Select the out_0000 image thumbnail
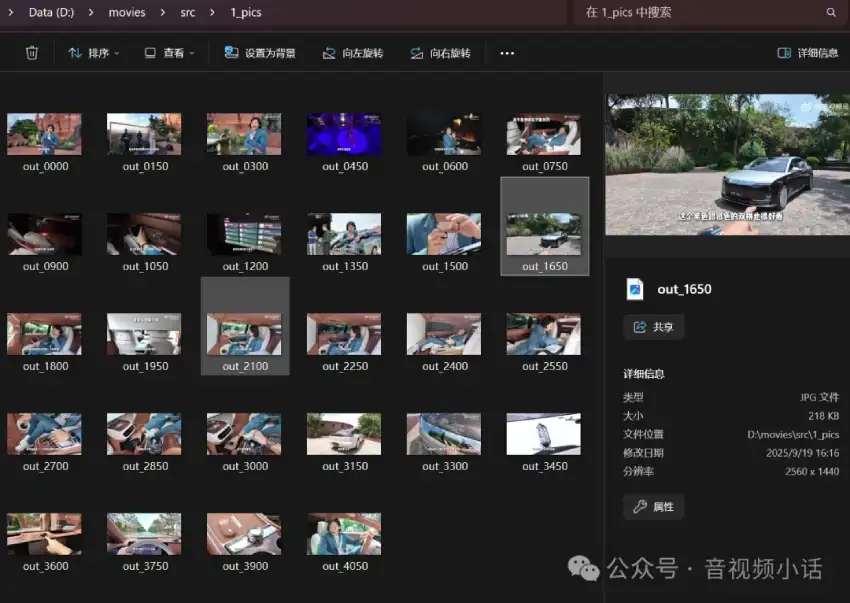Image resolution: width=850 pixels, height=603 pixels. pos(44,133)
